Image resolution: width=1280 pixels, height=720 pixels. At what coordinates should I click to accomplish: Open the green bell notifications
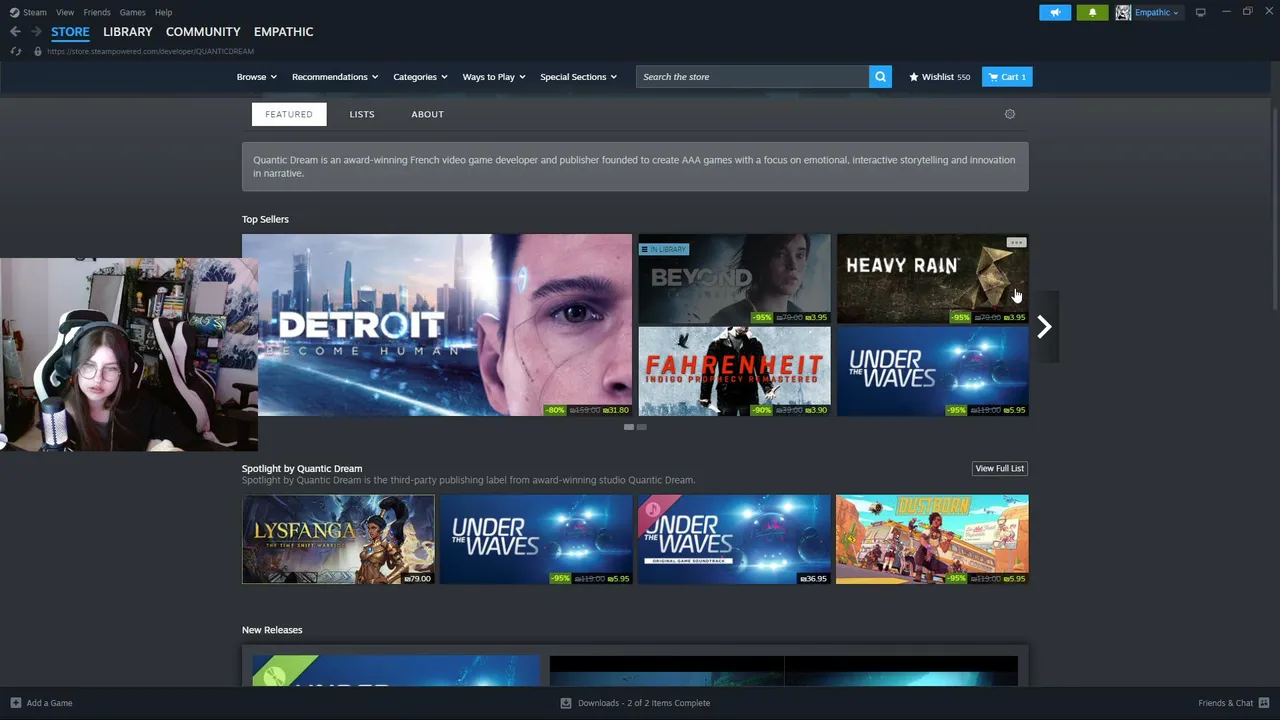1092,12
